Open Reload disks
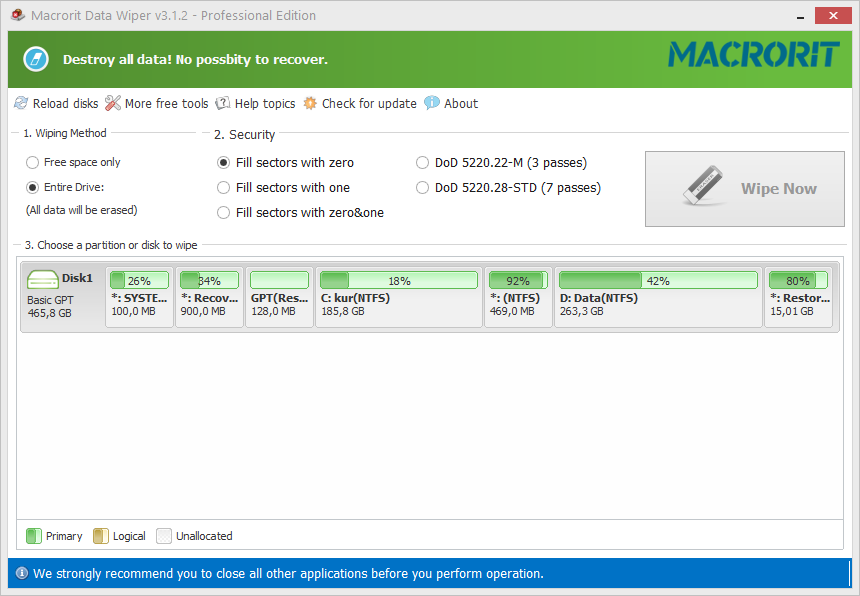 pyautogui.click(x=56, y=103)
